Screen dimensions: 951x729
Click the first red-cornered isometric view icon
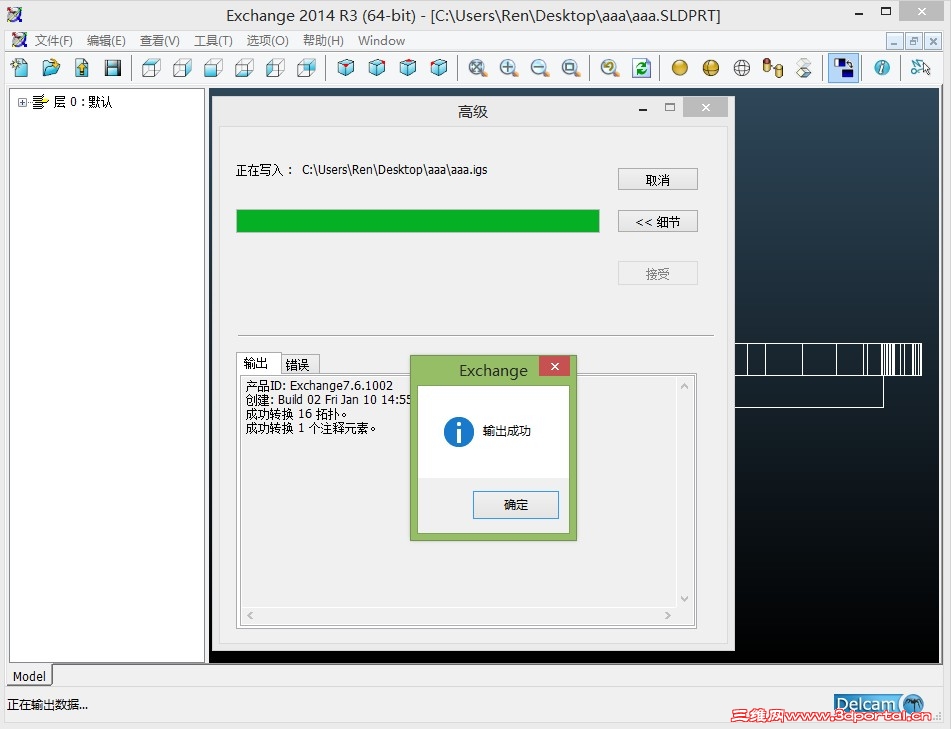346,67
